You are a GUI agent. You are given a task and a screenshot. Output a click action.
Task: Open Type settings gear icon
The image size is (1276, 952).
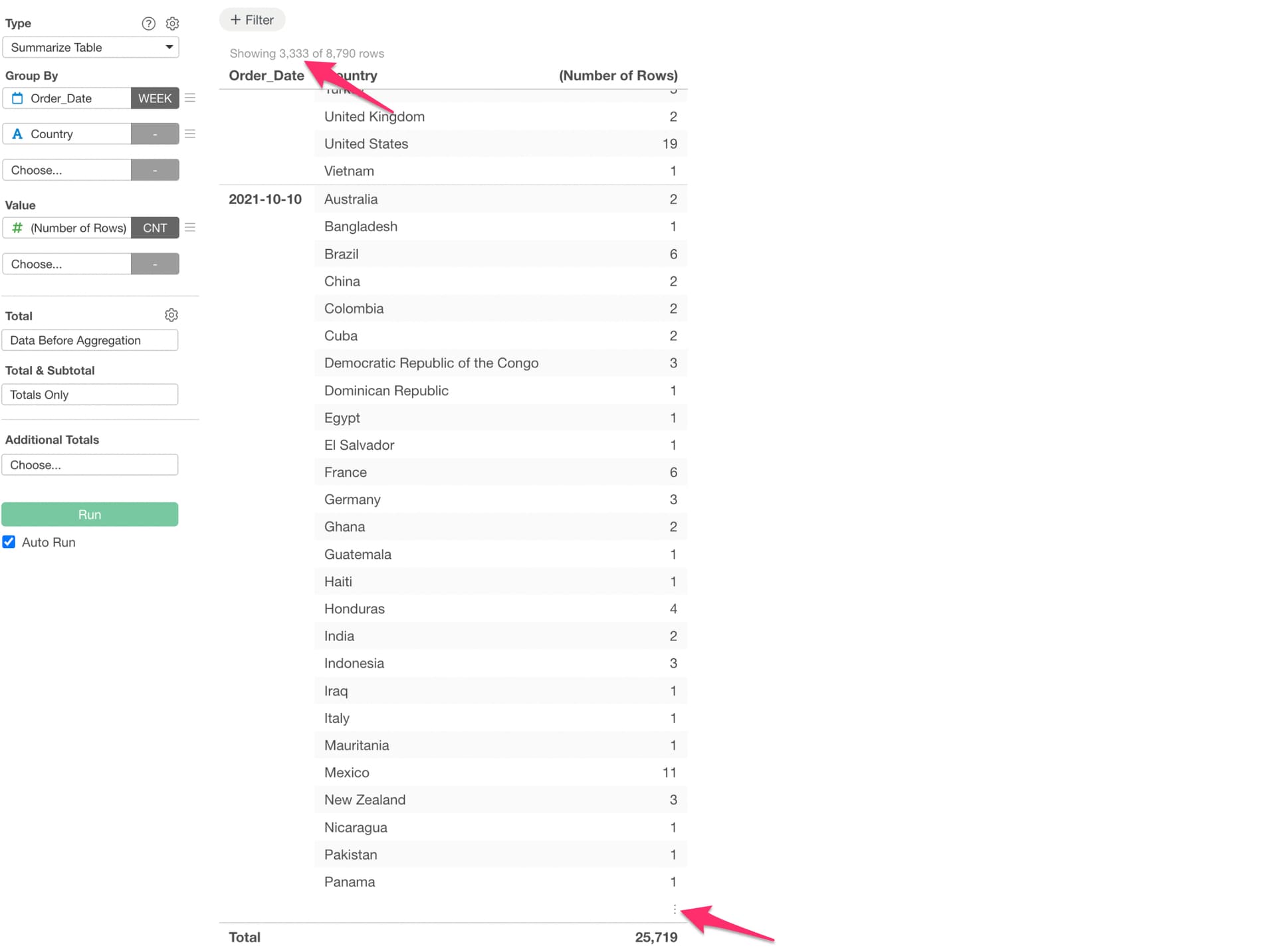click(x=172, y=24)
